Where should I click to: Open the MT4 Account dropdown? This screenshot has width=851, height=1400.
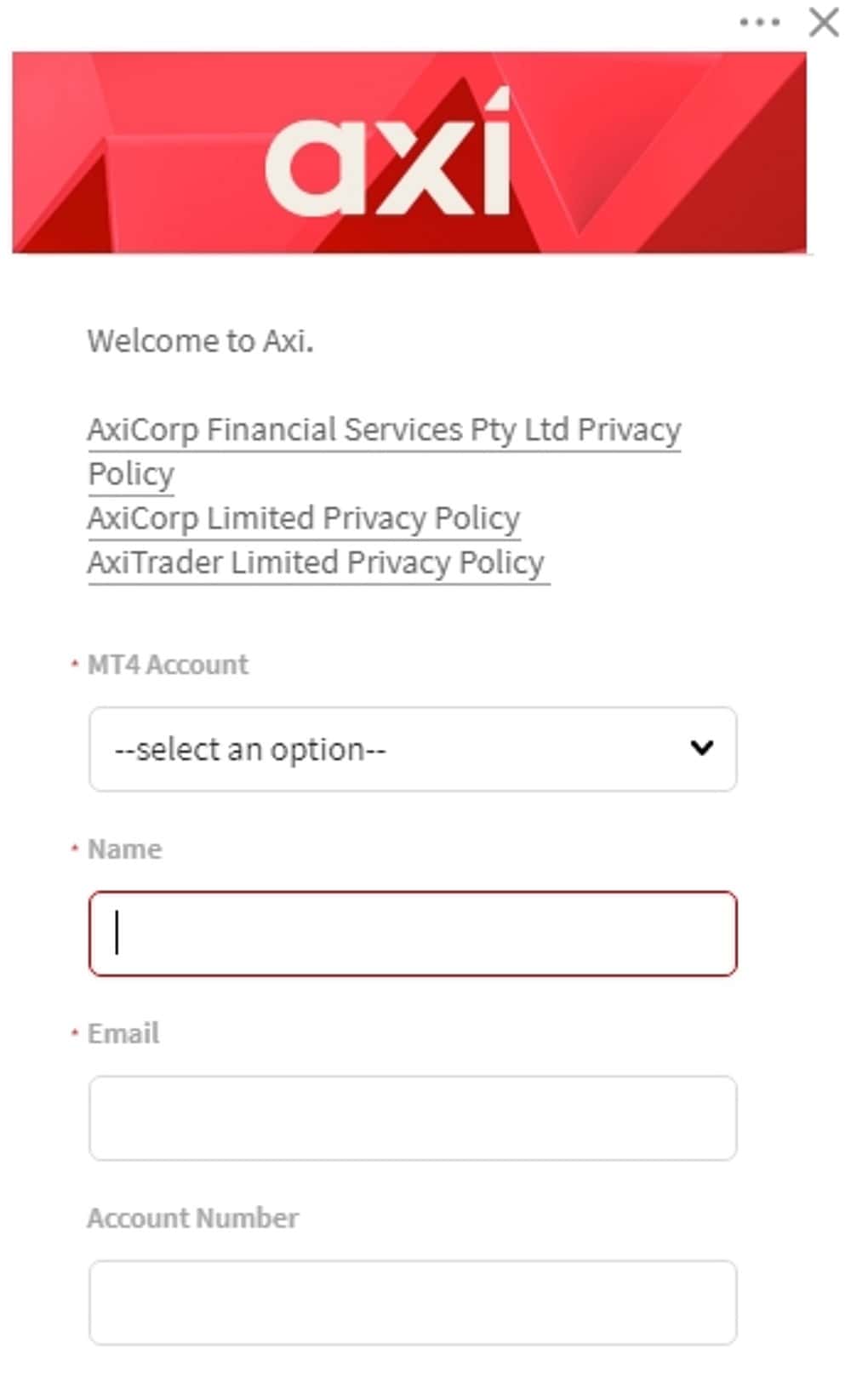point(413,749)
